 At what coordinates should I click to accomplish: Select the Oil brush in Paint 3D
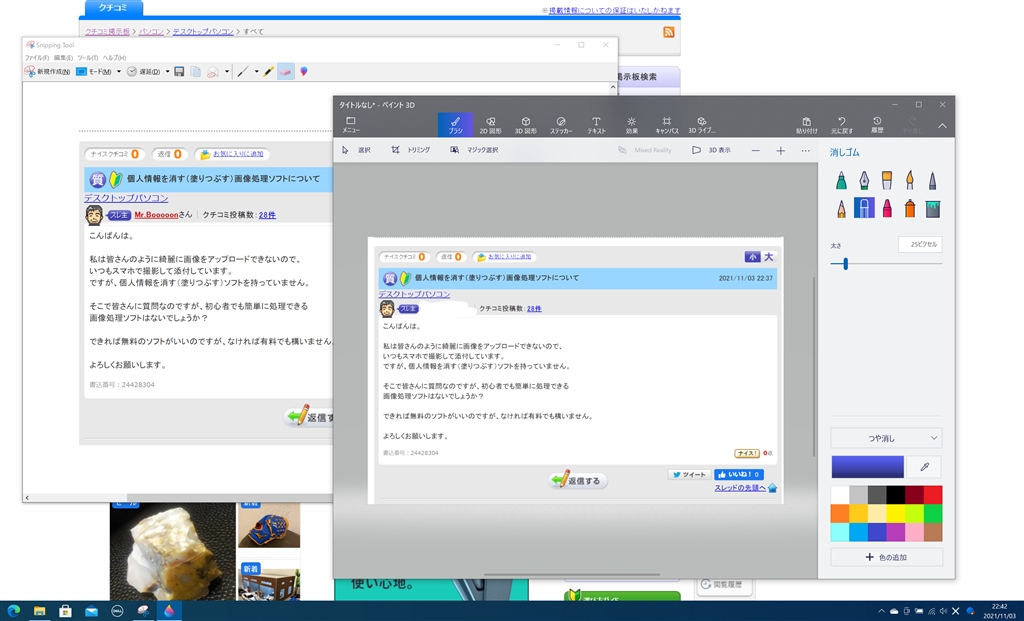point(887,180)
